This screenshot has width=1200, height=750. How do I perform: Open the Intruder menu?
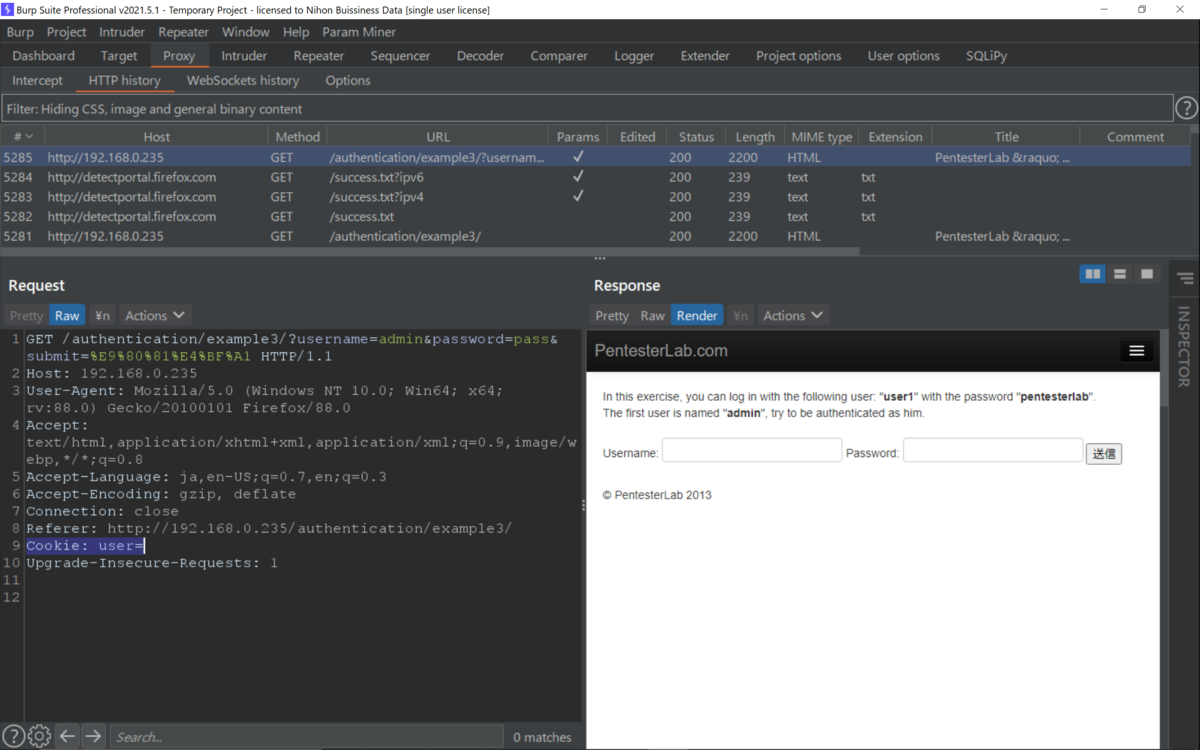coord(122,32)
